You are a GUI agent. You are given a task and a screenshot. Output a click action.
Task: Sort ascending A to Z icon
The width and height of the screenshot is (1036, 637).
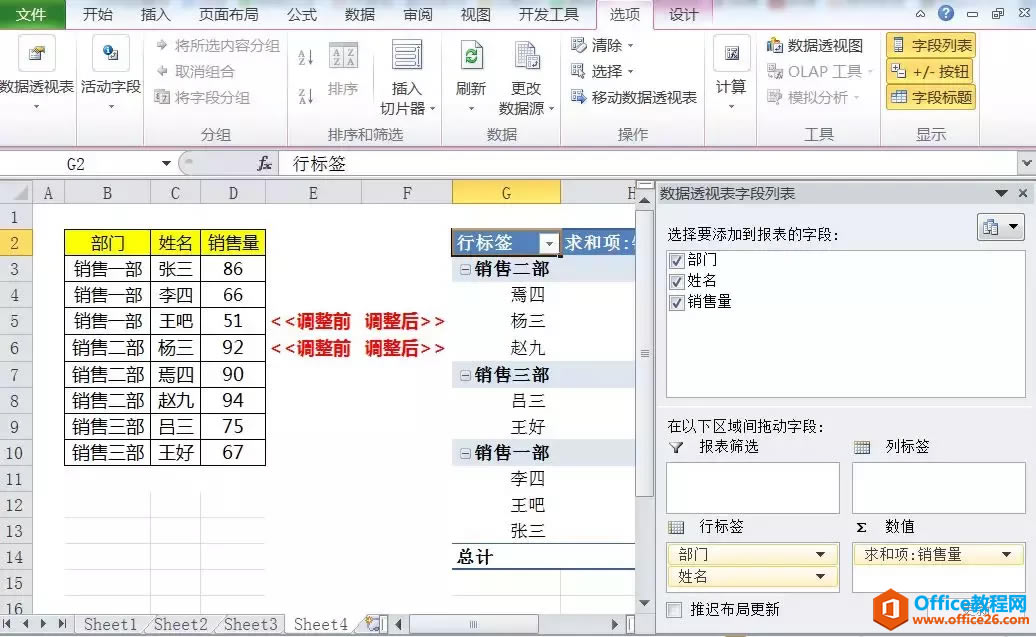click(305, 57)
